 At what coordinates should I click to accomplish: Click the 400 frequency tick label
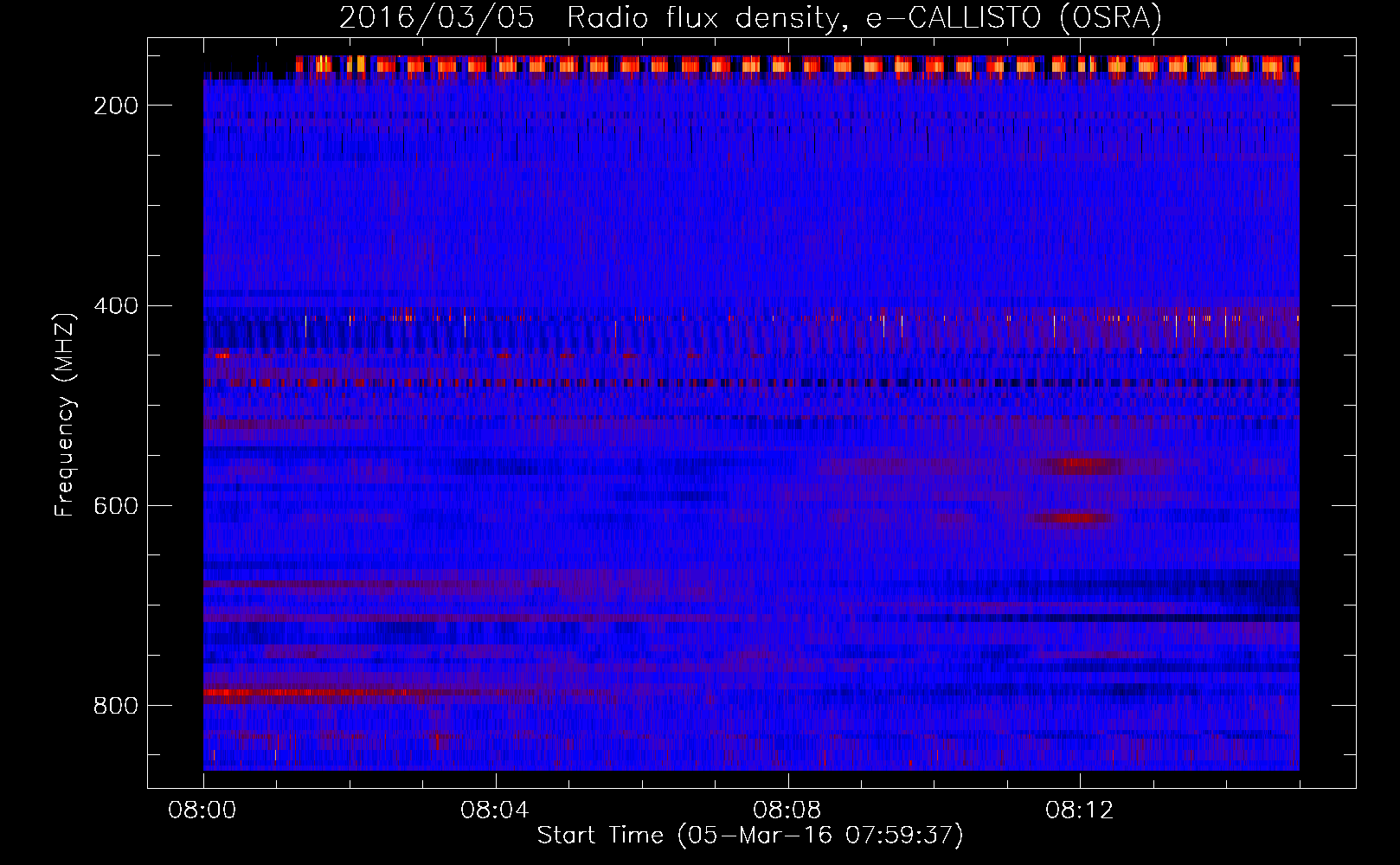point(116,306)
